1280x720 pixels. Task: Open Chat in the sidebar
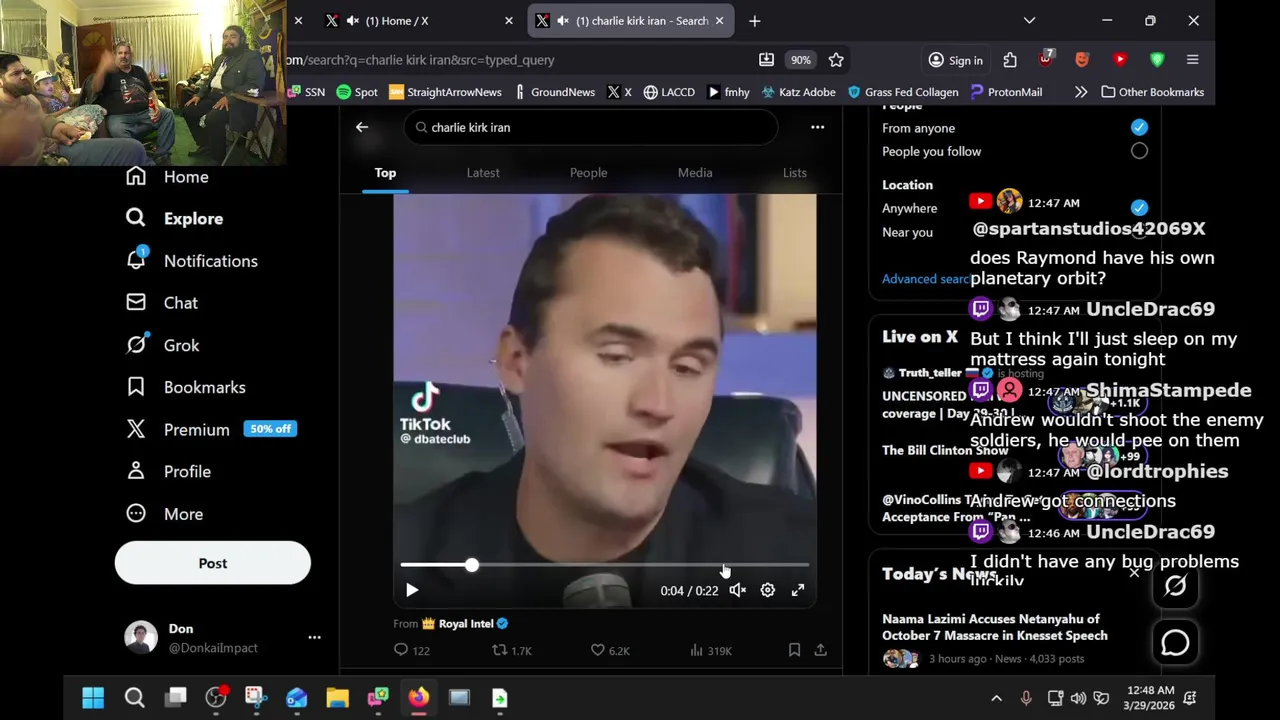[x=162, y=303]
